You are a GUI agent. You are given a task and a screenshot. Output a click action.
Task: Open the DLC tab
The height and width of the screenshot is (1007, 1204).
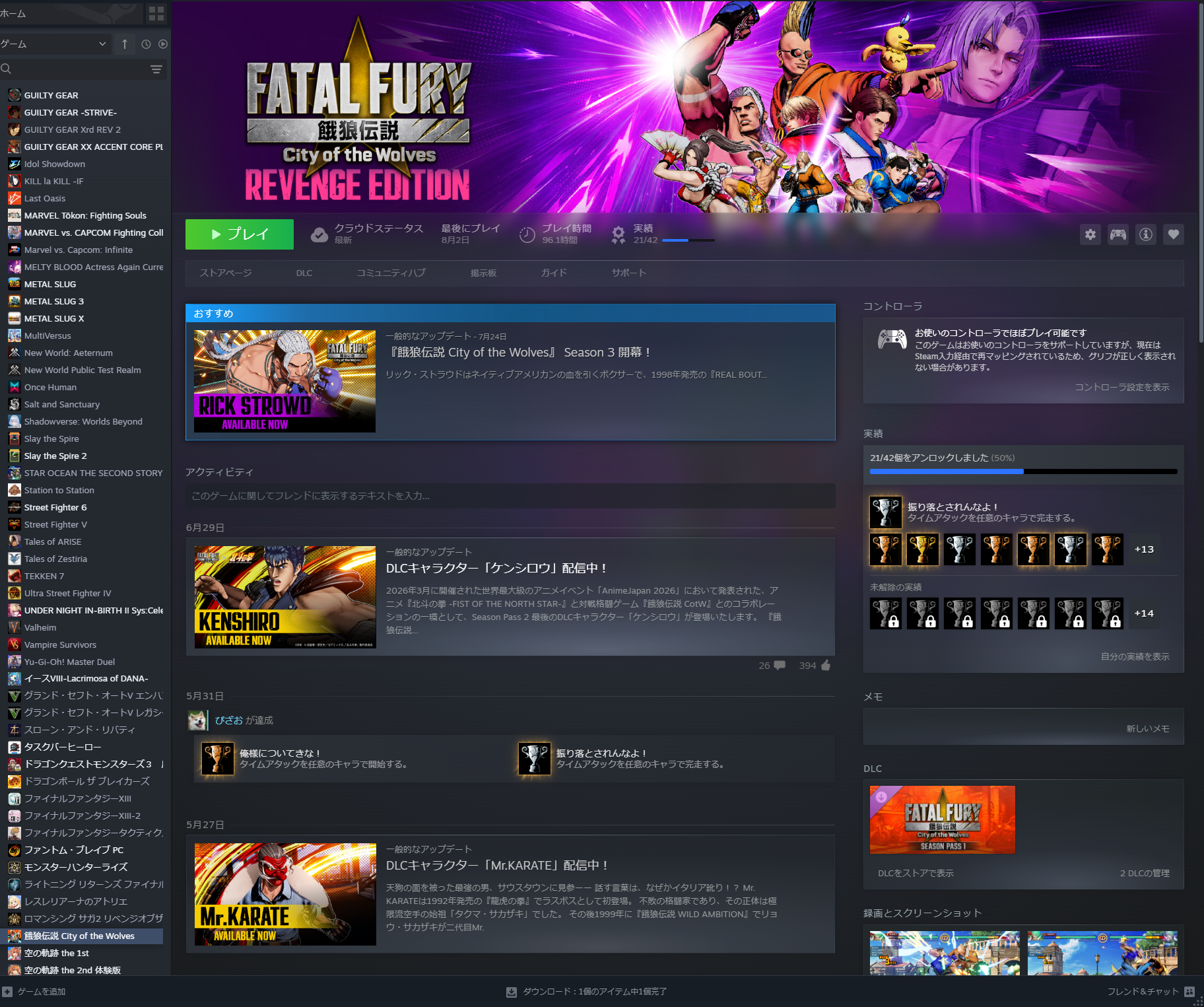[304, 273]
